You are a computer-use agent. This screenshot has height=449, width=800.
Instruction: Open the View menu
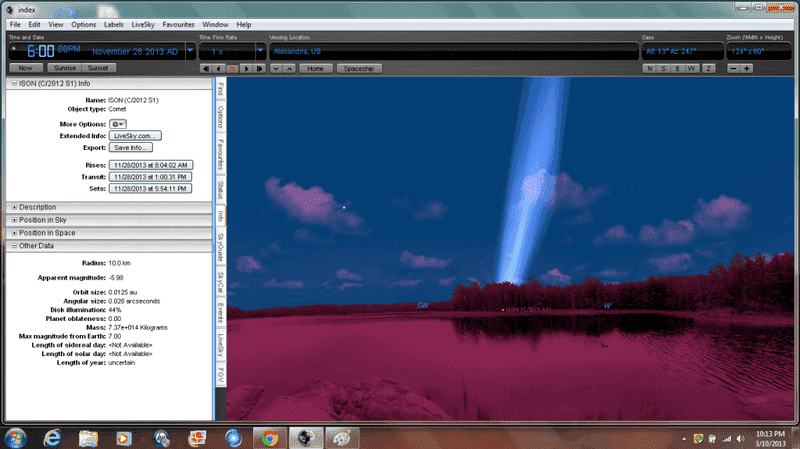[56, 24]
